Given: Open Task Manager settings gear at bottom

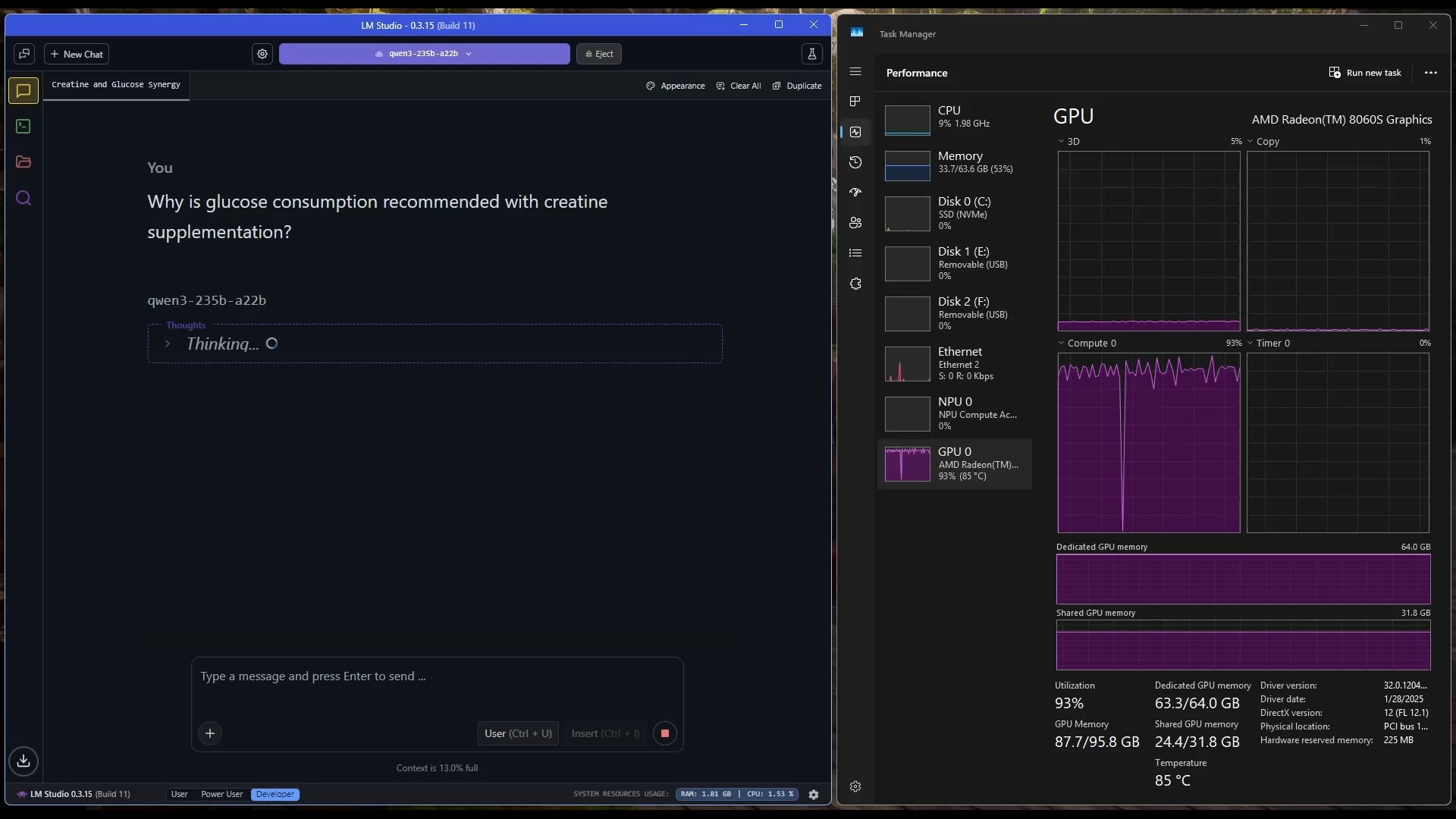Looking at the screenshot, I should (x=855, y=786).
